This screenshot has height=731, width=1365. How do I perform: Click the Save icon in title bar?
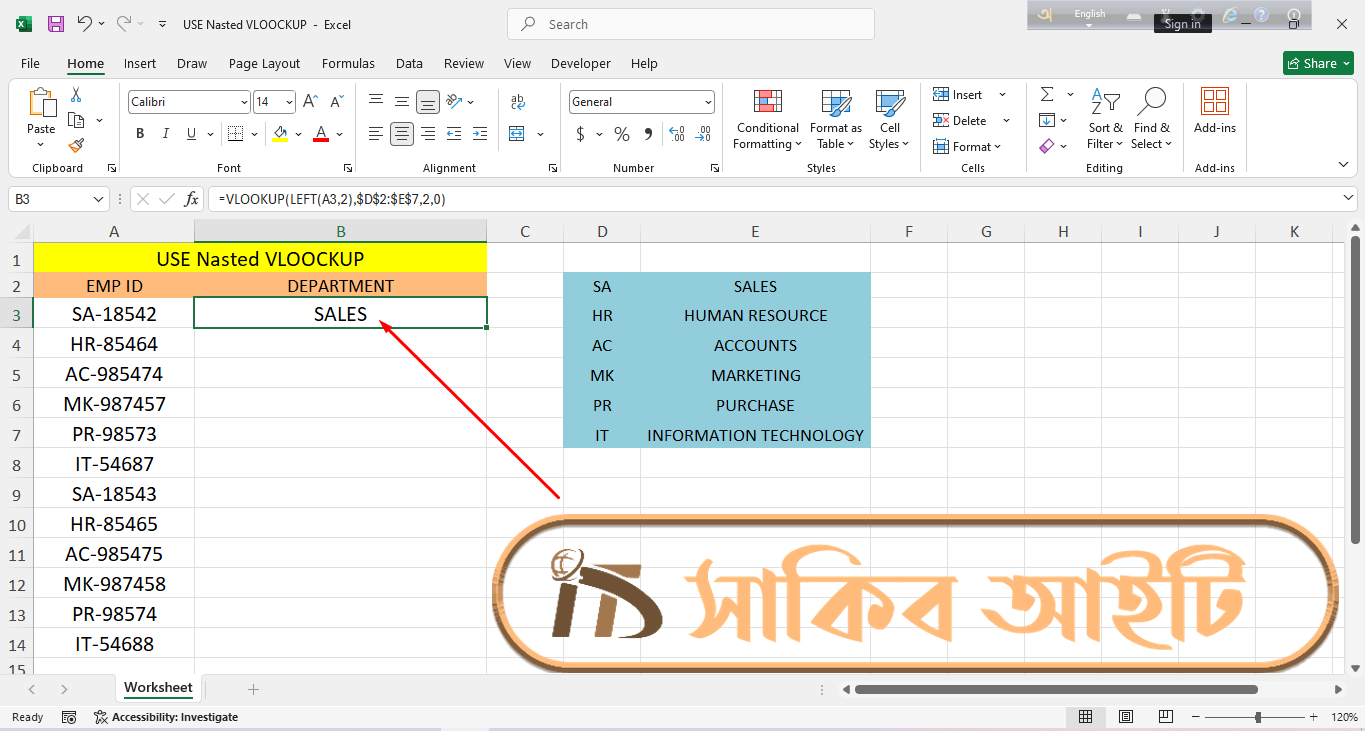tap(56, 24)
